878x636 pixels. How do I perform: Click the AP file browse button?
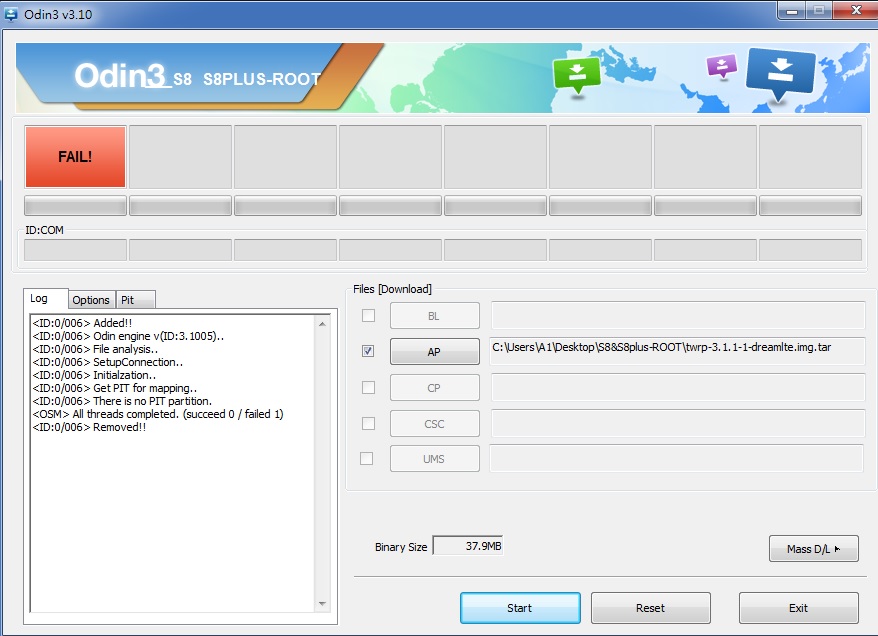click(435, 352)
